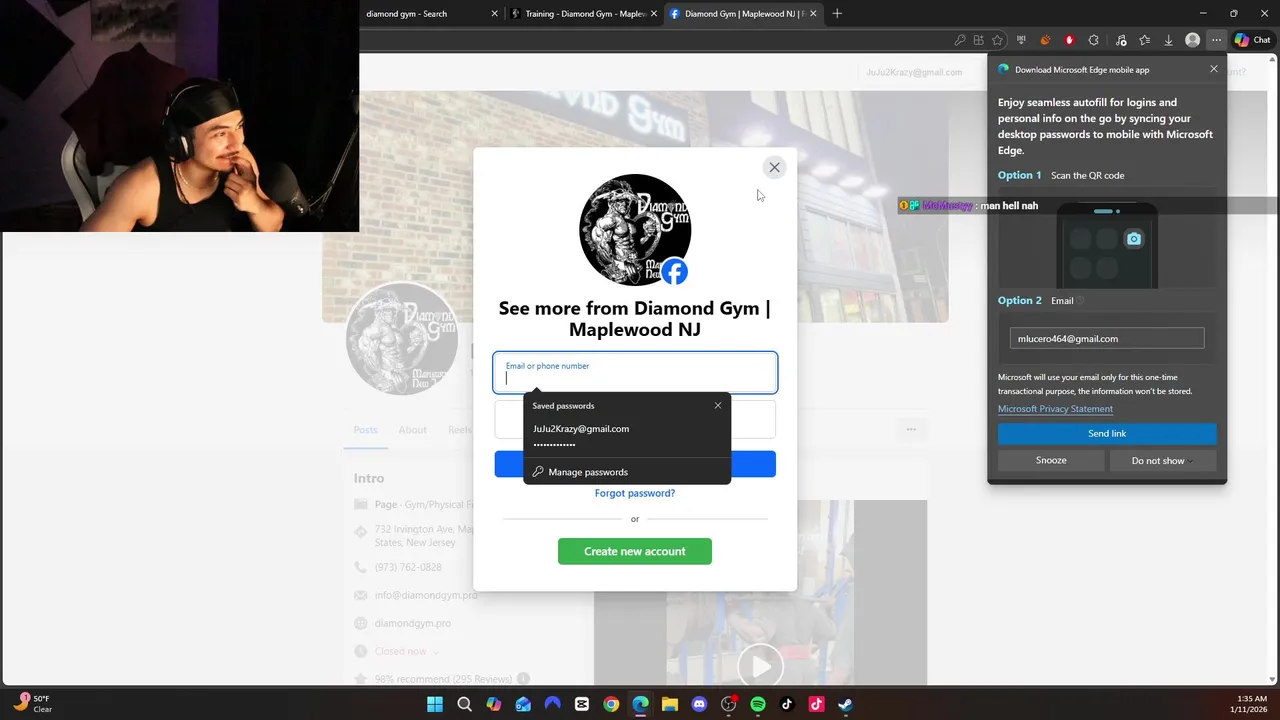Click the orange acorn extension icon
Viewport: 1280px width, 720px height.
[x=1045, y=40]
